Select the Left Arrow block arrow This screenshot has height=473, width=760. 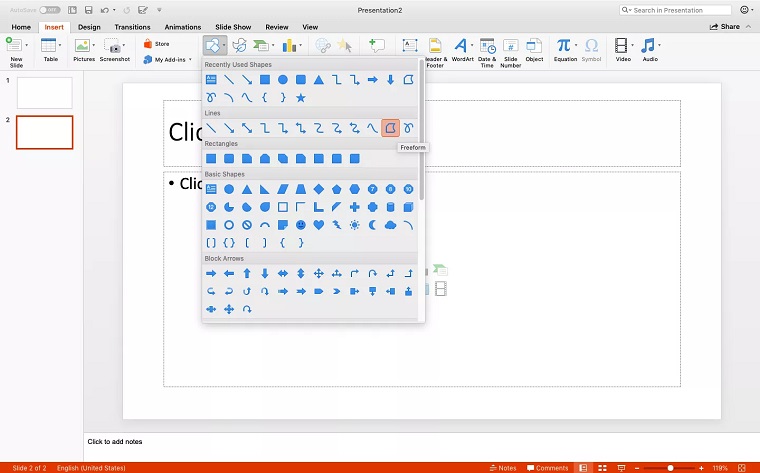tap(229, 273)
